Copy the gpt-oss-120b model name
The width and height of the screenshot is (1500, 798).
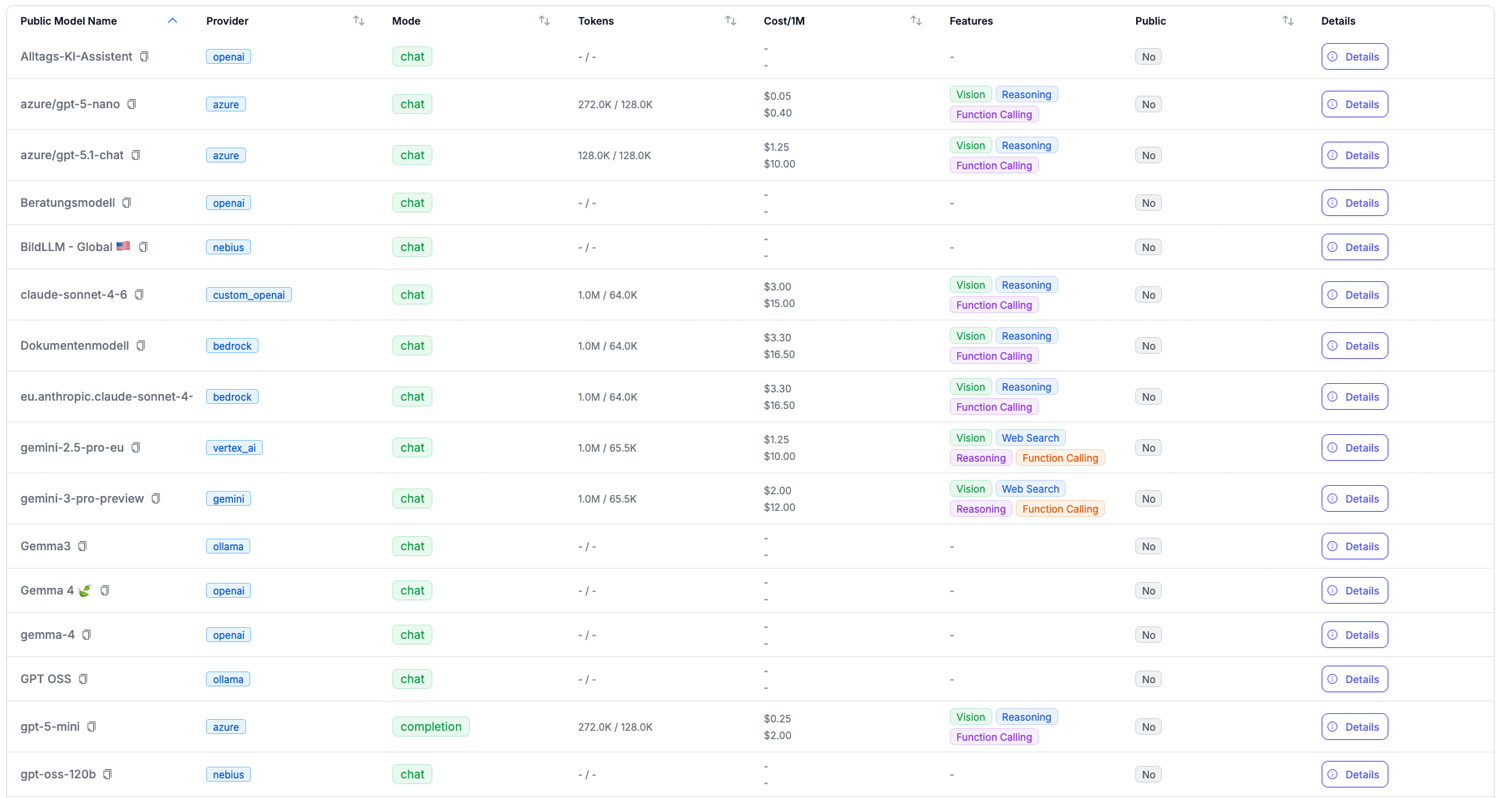(x=107, y=775)
